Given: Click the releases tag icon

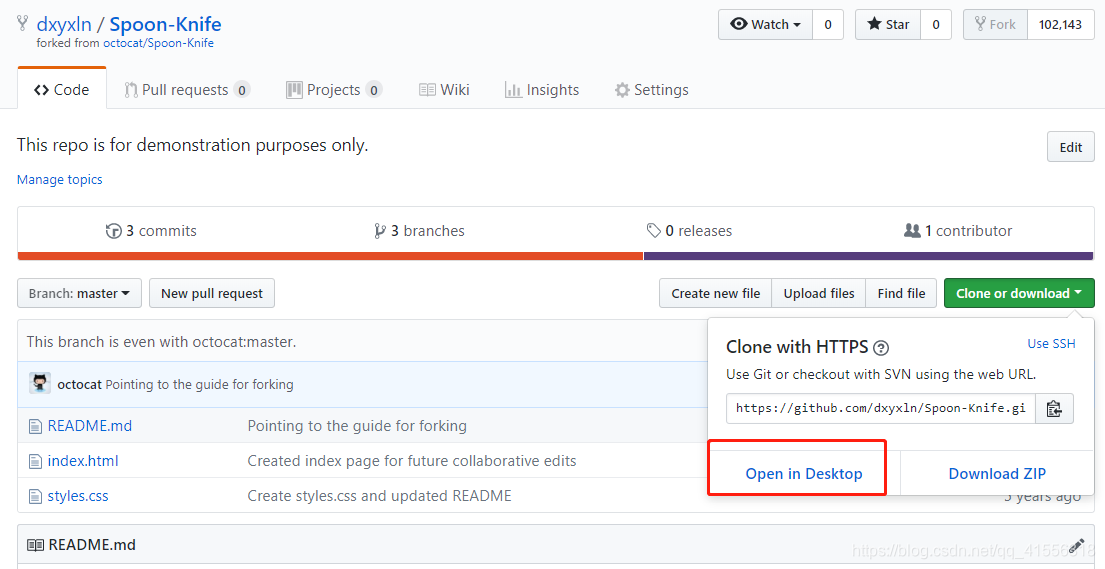Looking at the screenshot, I should click(x=654, y=231).
